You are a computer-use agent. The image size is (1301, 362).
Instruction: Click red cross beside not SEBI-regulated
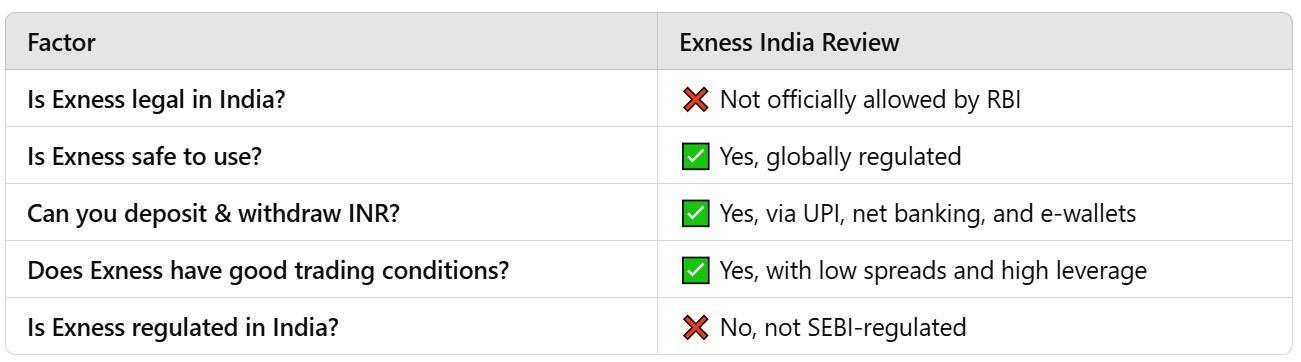pyautogui.click(x=696, y=326)
